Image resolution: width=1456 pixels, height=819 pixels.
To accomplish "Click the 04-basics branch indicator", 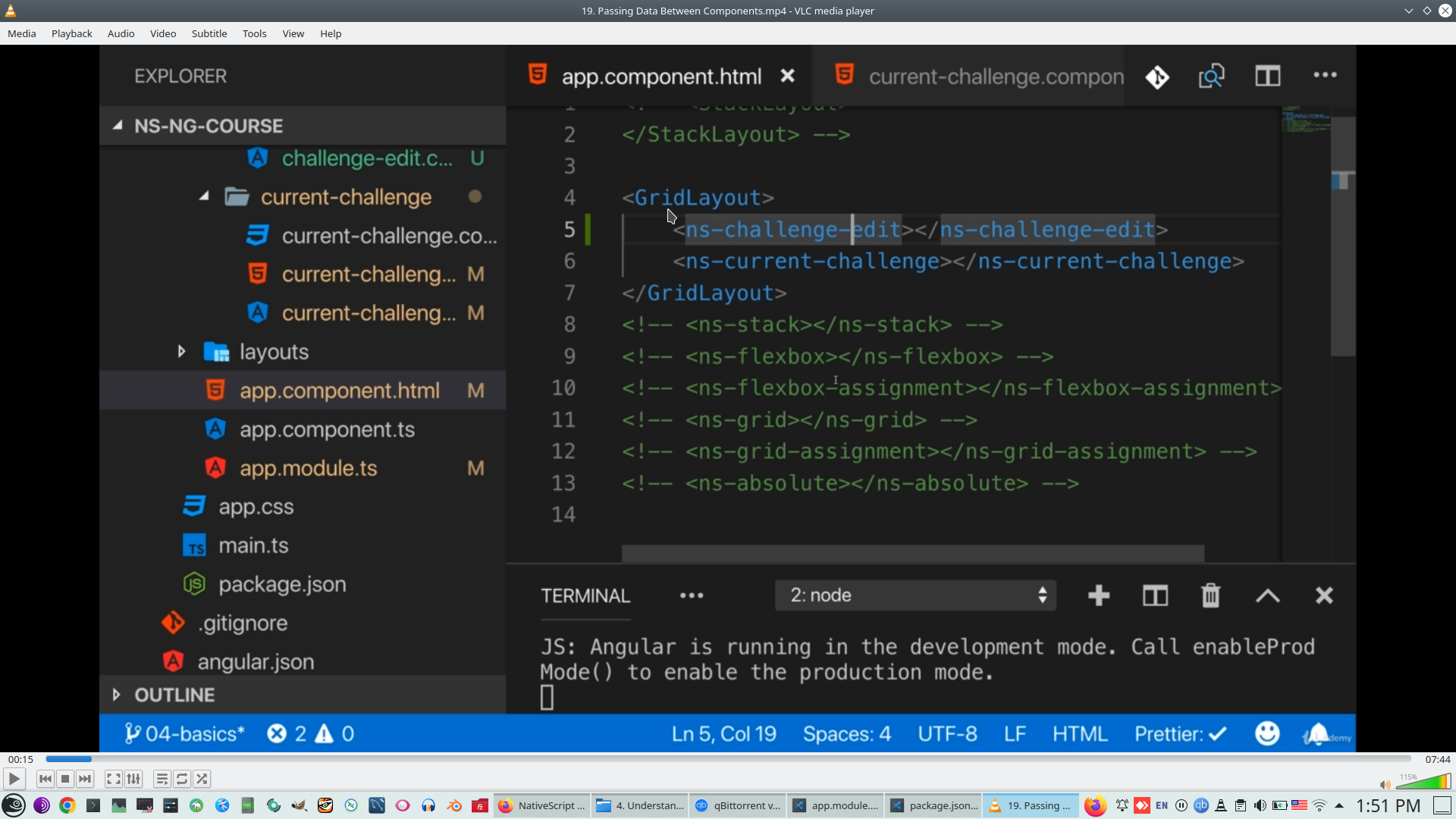I will pos(184,733).
